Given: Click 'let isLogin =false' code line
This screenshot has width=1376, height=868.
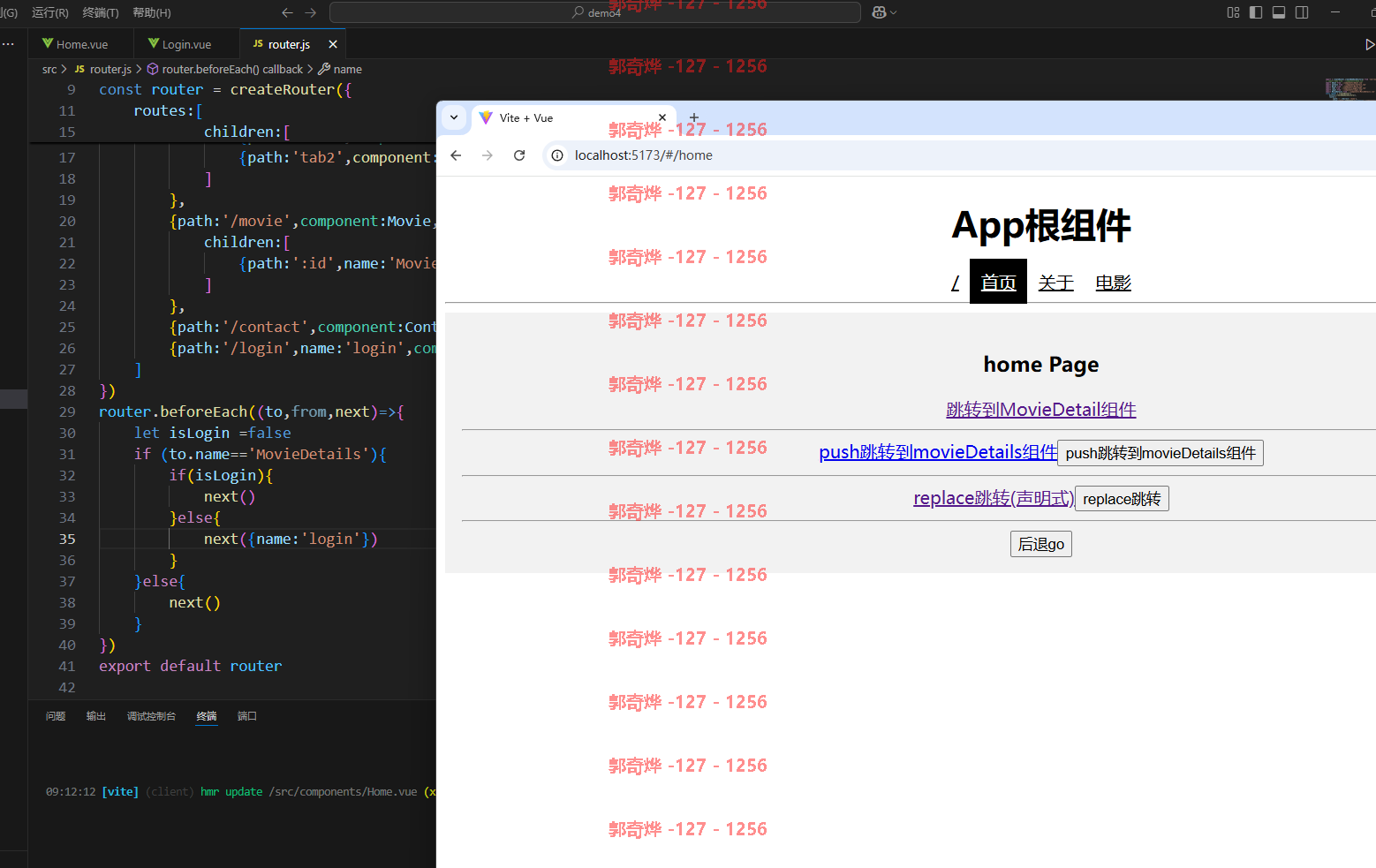Looking at the screenshot, I should point(212,433).
